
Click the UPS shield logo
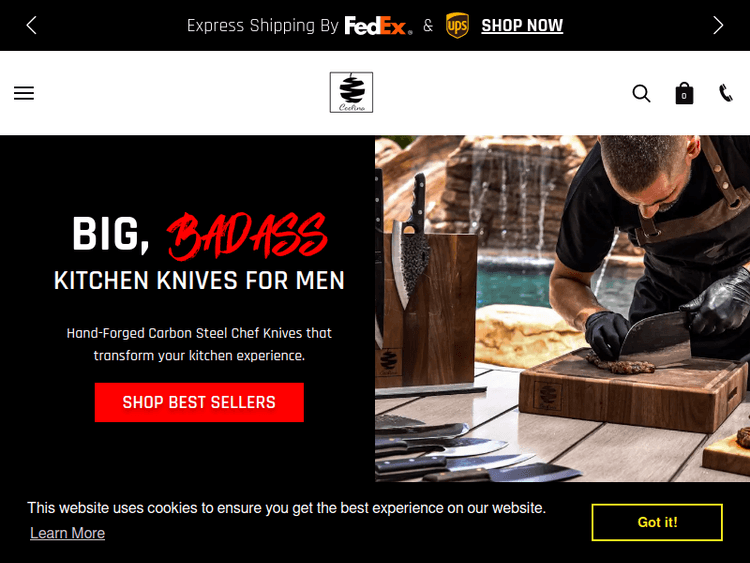[457, 25]
